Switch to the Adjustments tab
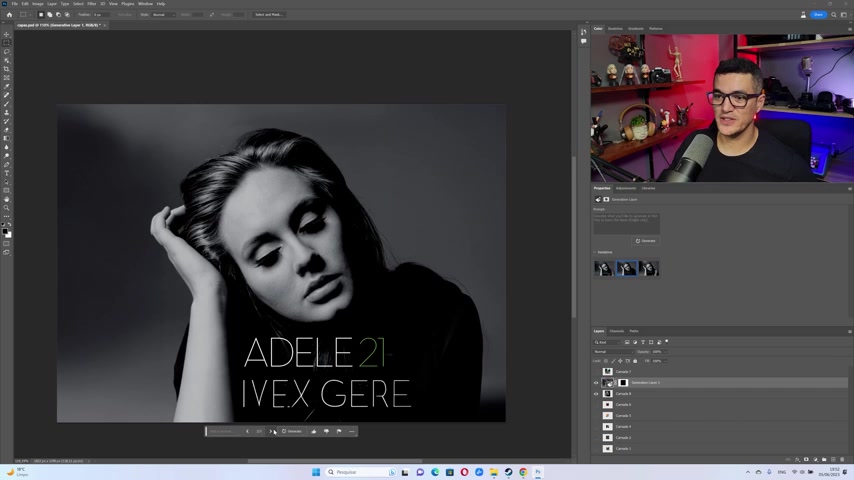Screen dimensions: 854x480 [x=626, y=189]
